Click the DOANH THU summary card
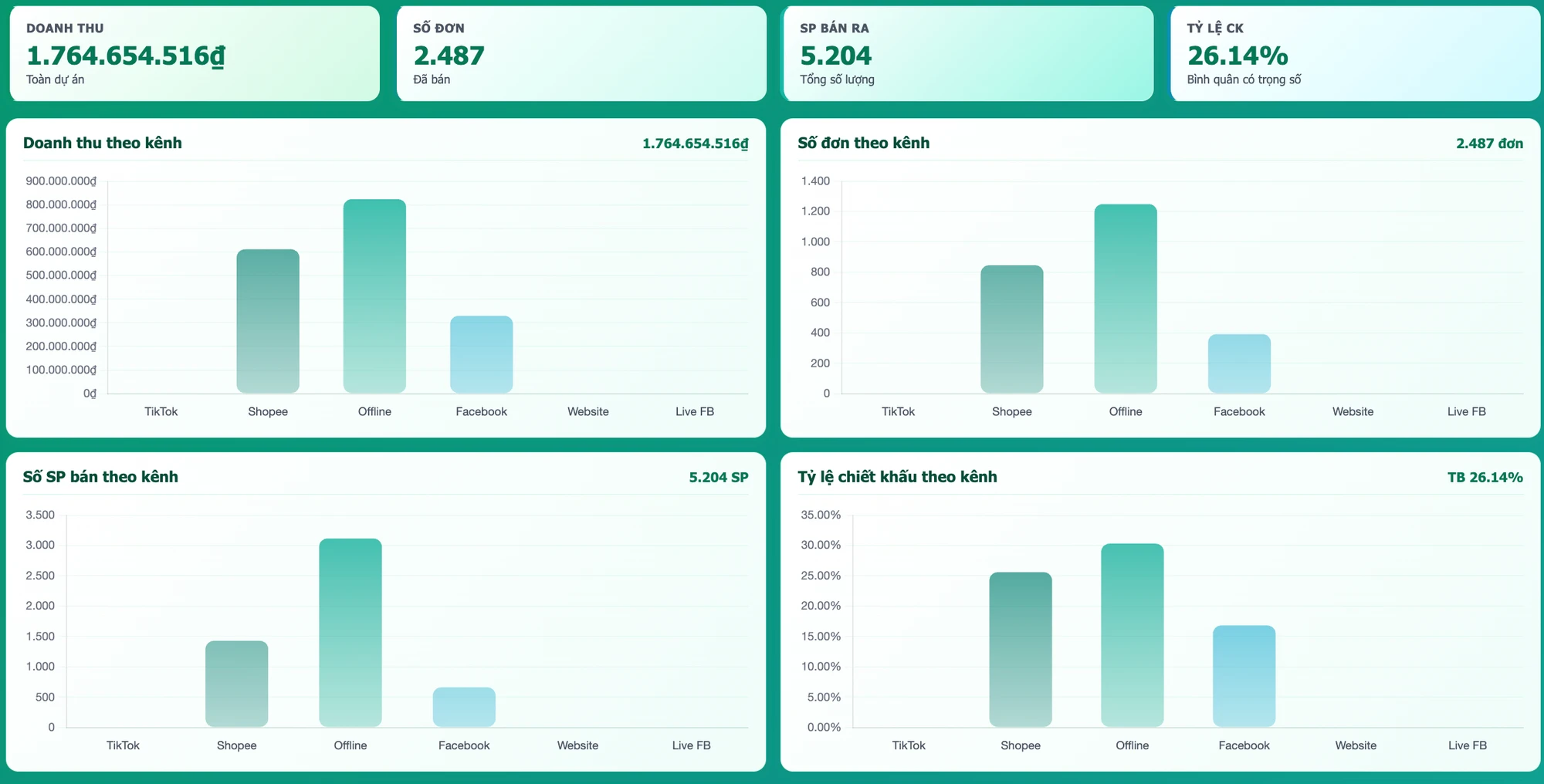This screenshot has width=1544, height=784. pyautogui.click(x=195, y=53)
